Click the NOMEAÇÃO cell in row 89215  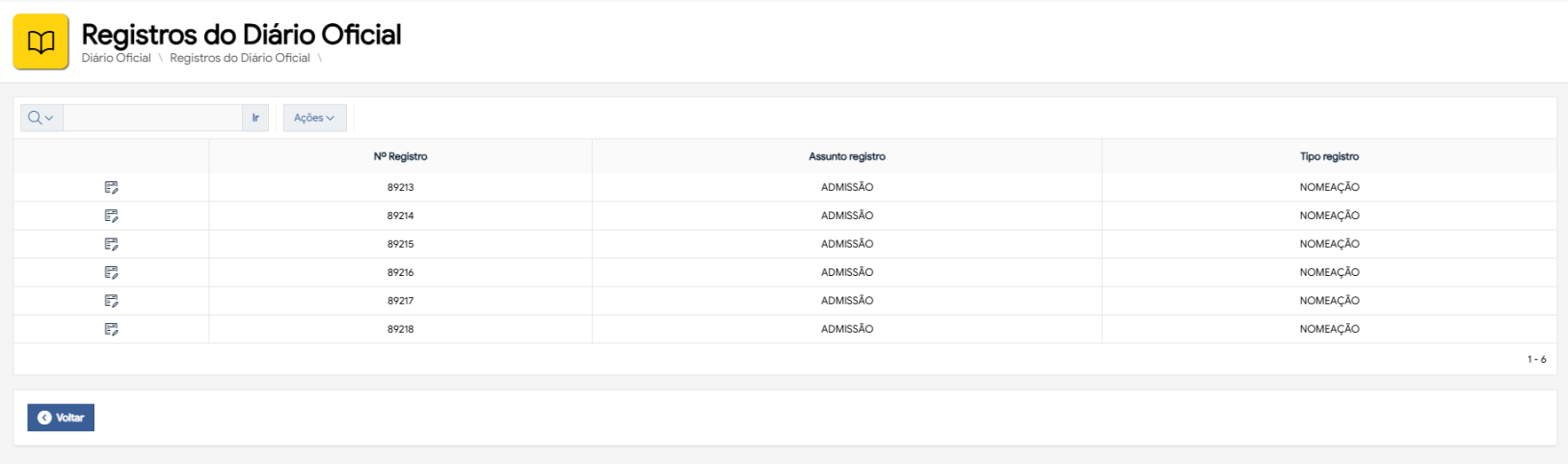(x=1329, y=244)
